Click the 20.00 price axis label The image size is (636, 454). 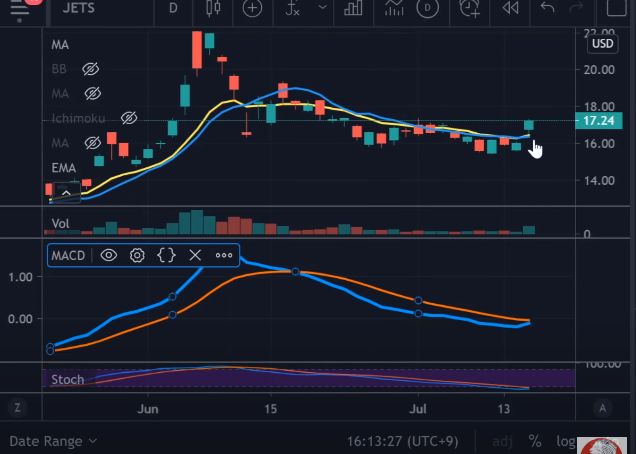(x=599, y=70)
